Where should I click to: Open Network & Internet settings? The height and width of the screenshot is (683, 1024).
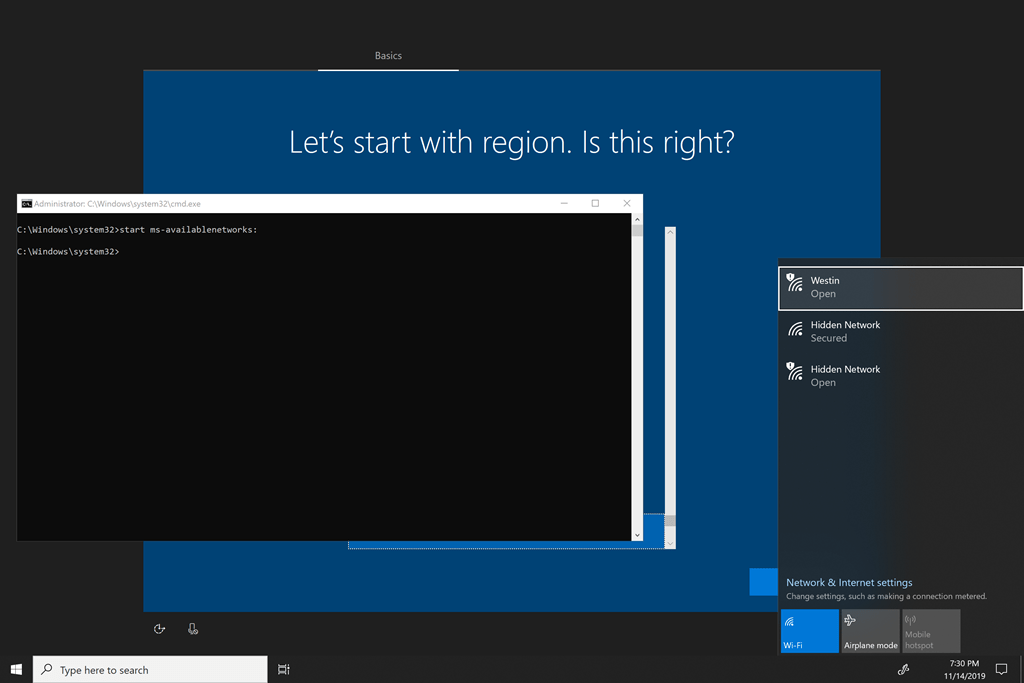point(847,581)
